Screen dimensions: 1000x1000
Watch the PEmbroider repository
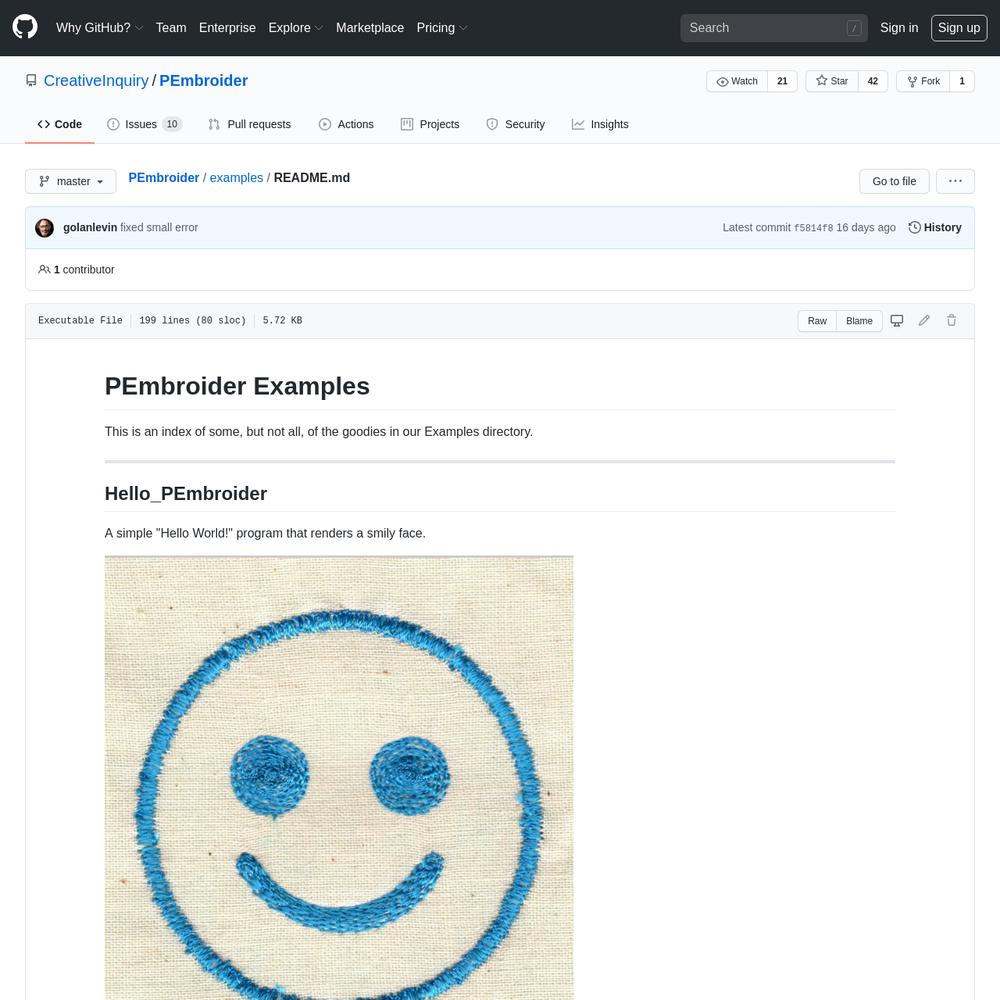click(x=737, y=81)
